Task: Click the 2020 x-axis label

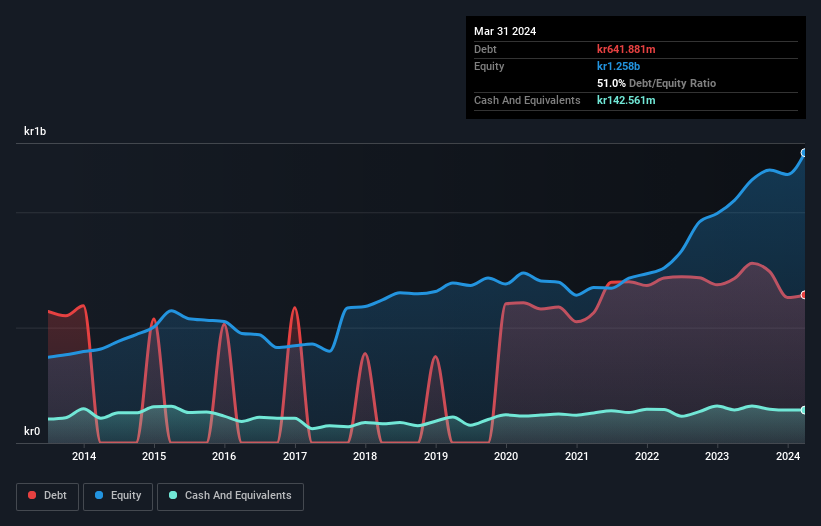Action: [x=506, y=456]
